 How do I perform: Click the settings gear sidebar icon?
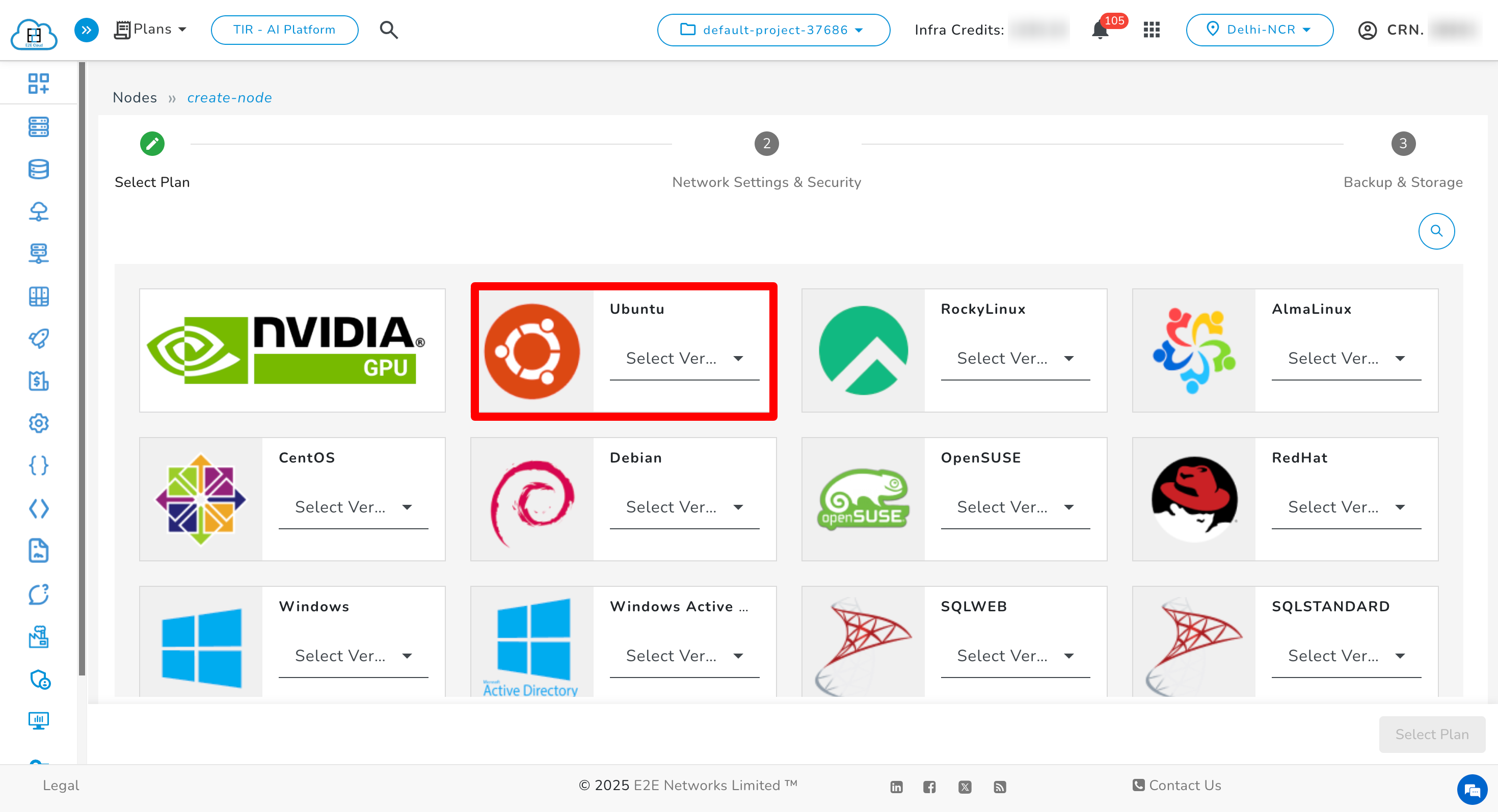click(x=38, y=423)
